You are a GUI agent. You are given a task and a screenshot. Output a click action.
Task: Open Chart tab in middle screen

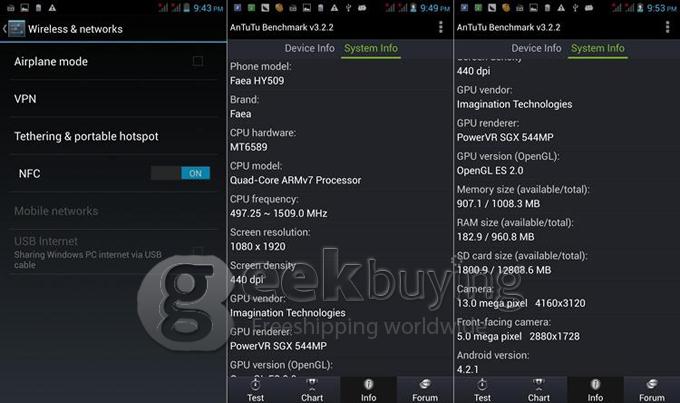click(x=312, y=390)
